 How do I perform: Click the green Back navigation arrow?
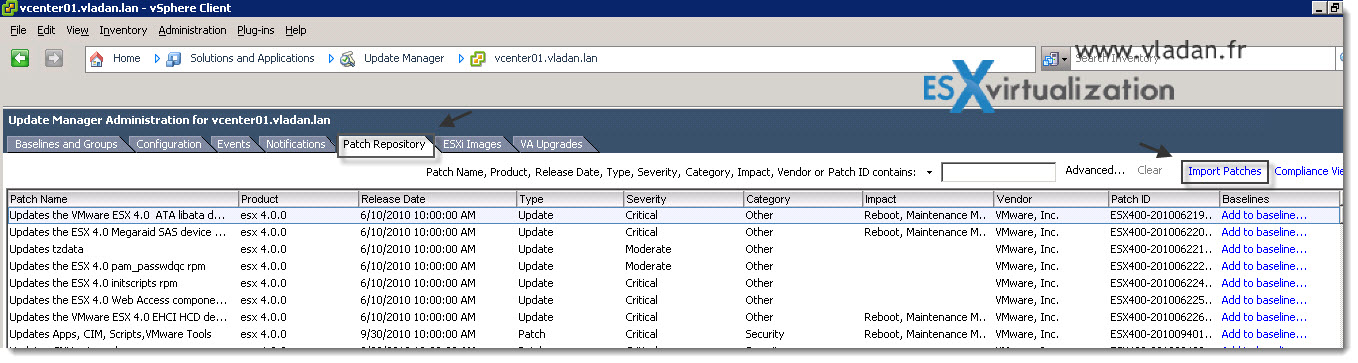[x=20, y=58]
